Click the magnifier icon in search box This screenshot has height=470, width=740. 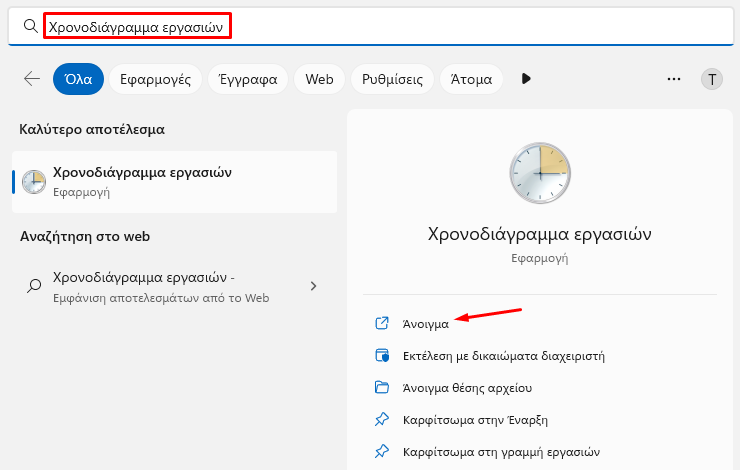coord(31,26)
